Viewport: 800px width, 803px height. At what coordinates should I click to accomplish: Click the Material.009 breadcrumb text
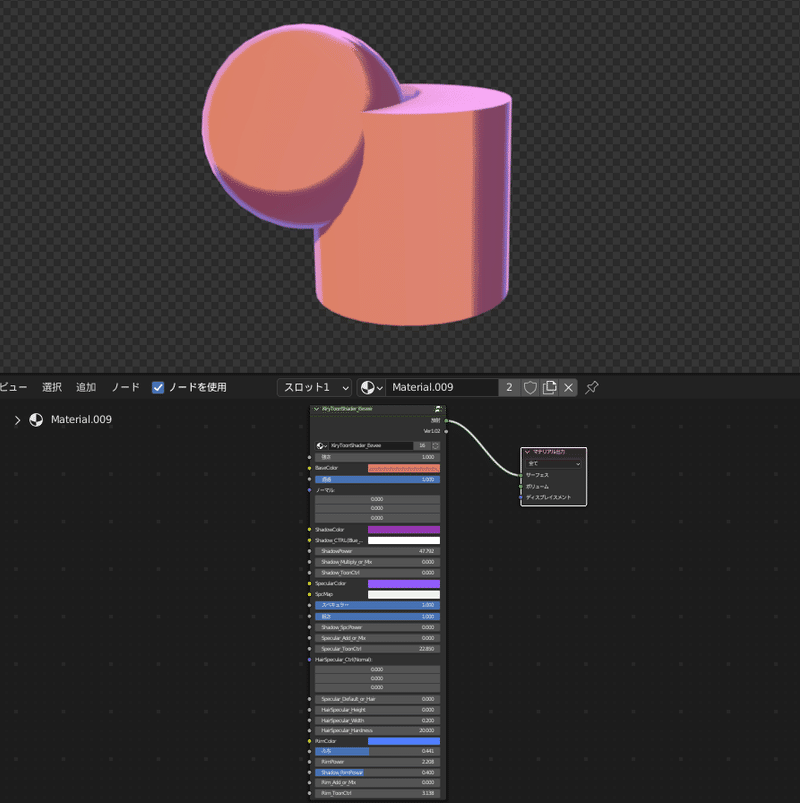[x=81, y=420]
